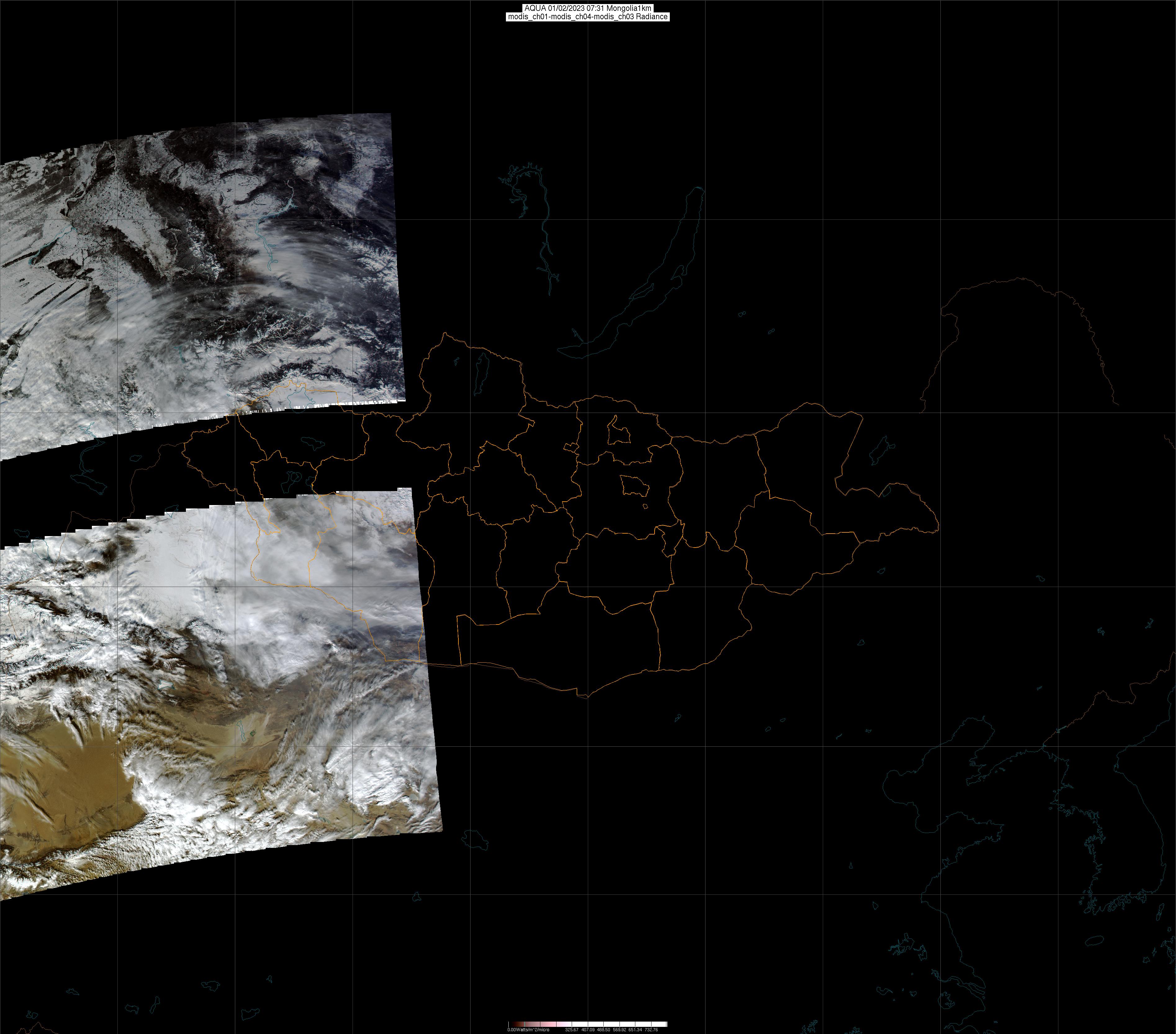This screenshot has width=1176, height=1034.
Task: Click the AQUA date and time title label
Action: pos(588,8)
